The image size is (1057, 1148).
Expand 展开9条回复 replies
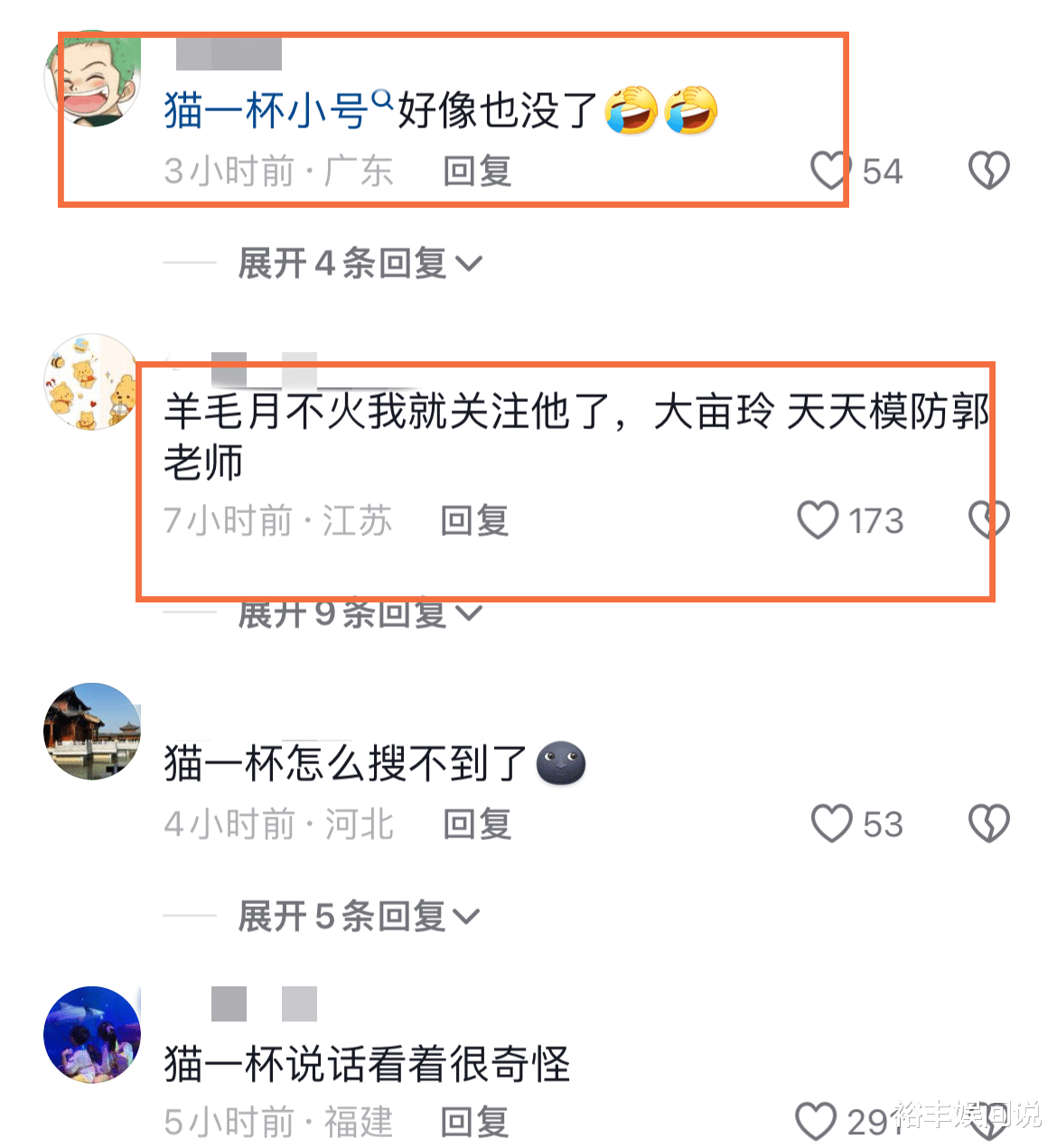[359, 613]
